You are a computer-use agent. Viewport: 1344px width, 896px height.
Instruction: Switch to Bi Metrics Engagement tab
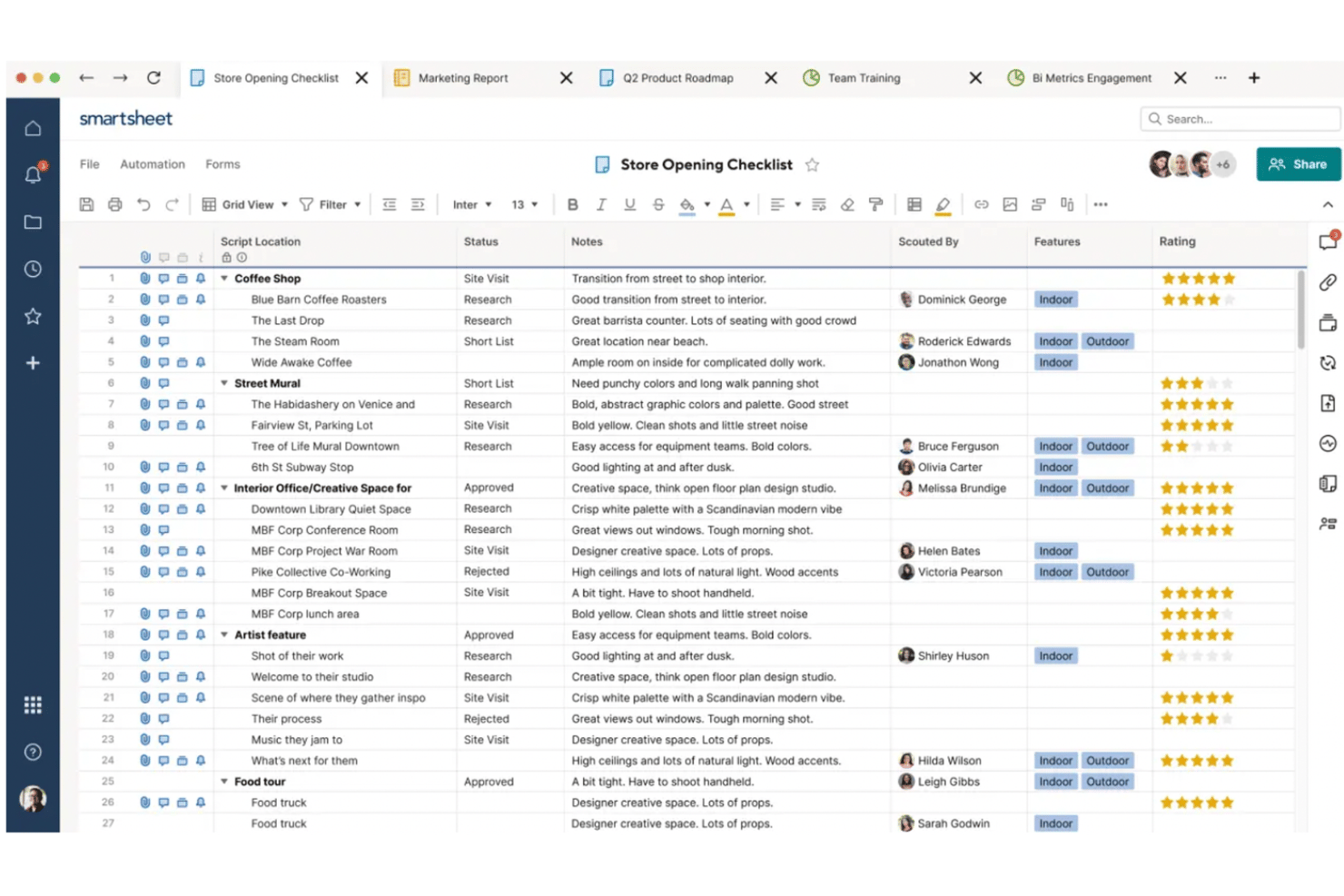pyautogui.click(x=1092, y=78)
